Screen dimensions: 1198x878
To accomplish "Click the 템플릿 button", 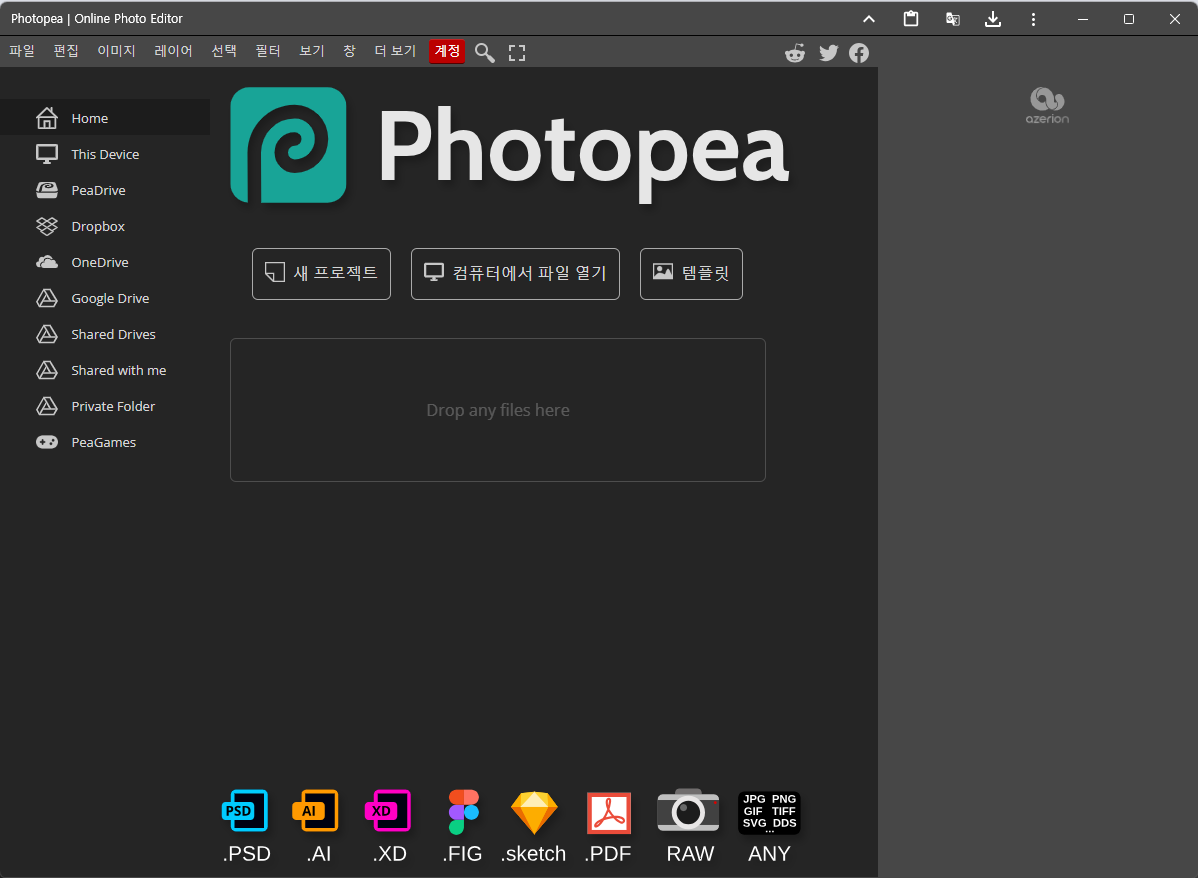I will [691, 274].
